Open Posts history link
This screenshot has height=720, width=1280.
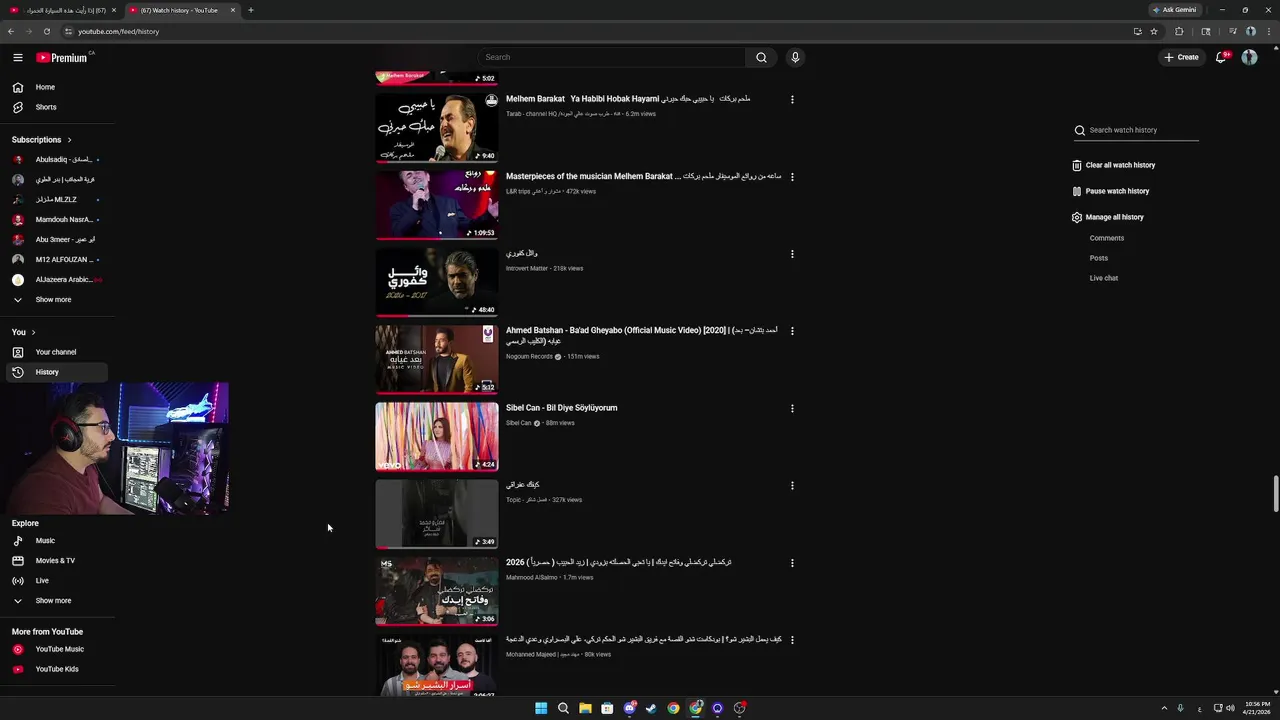pos(1099,258)
